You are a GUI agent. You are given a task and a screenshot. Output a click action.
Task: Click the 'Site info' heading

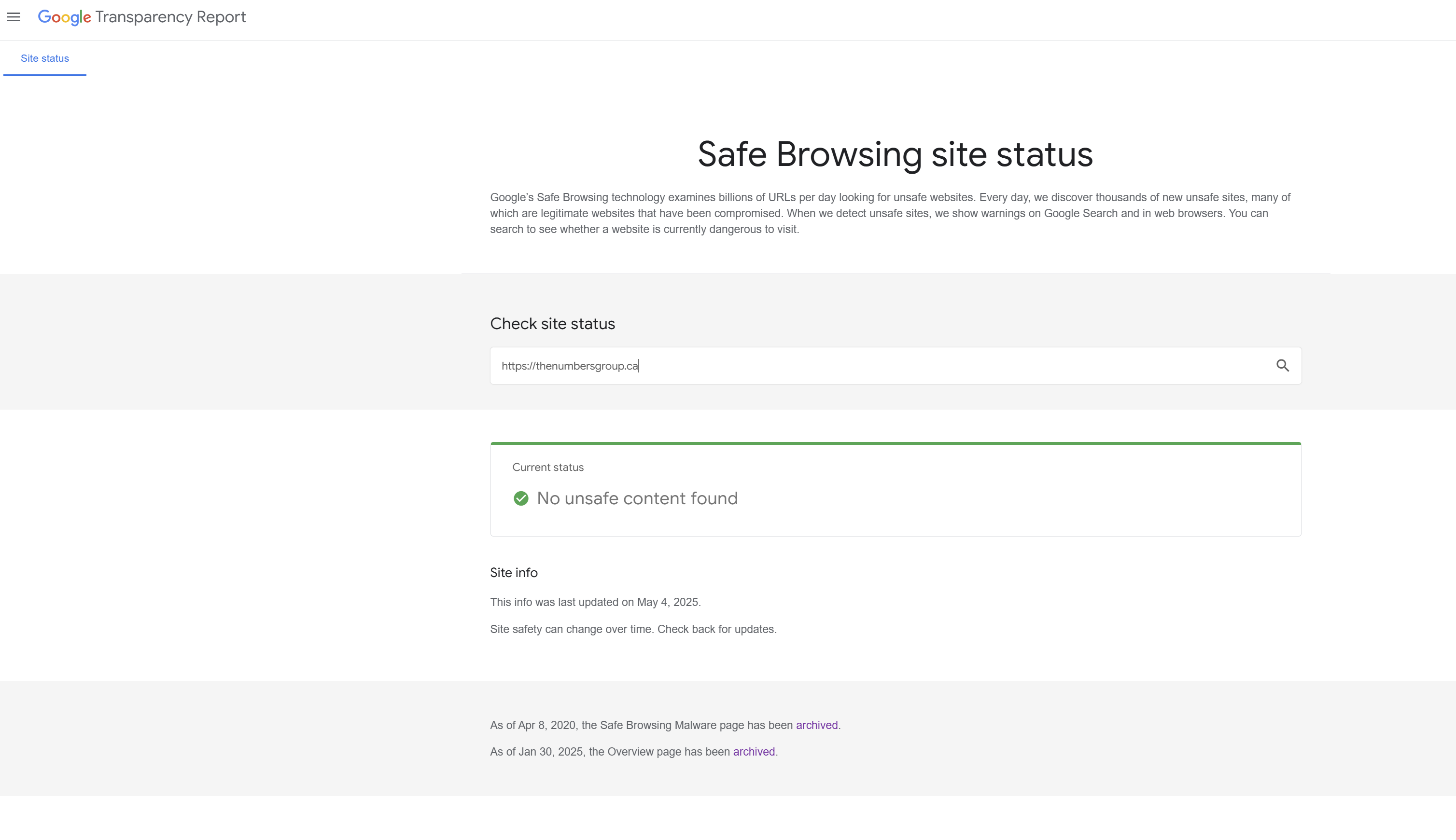[514, 573]
